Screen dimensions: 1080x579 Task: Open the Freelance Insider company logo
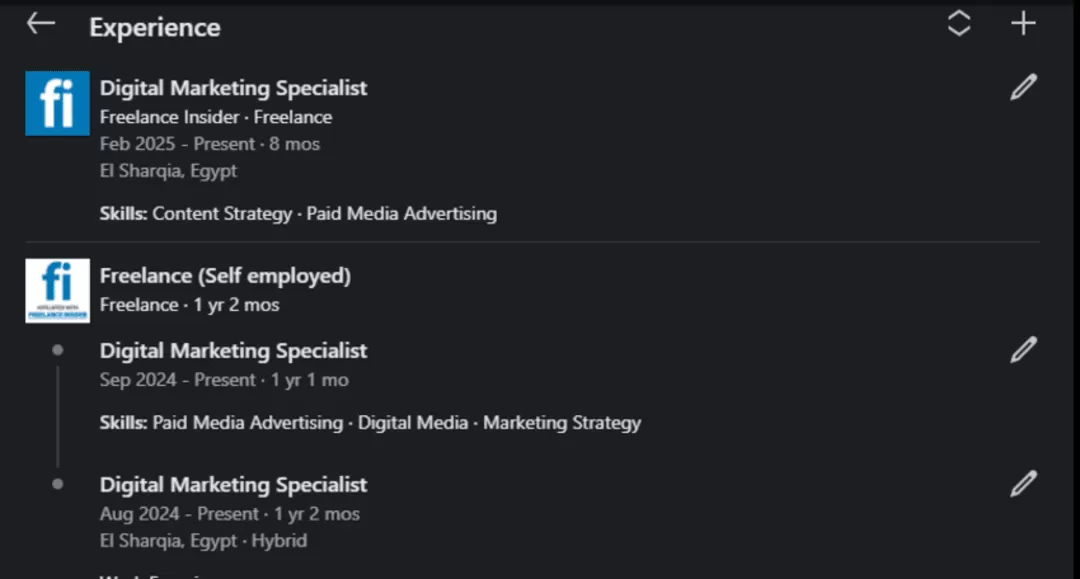[x=57, y=103]
